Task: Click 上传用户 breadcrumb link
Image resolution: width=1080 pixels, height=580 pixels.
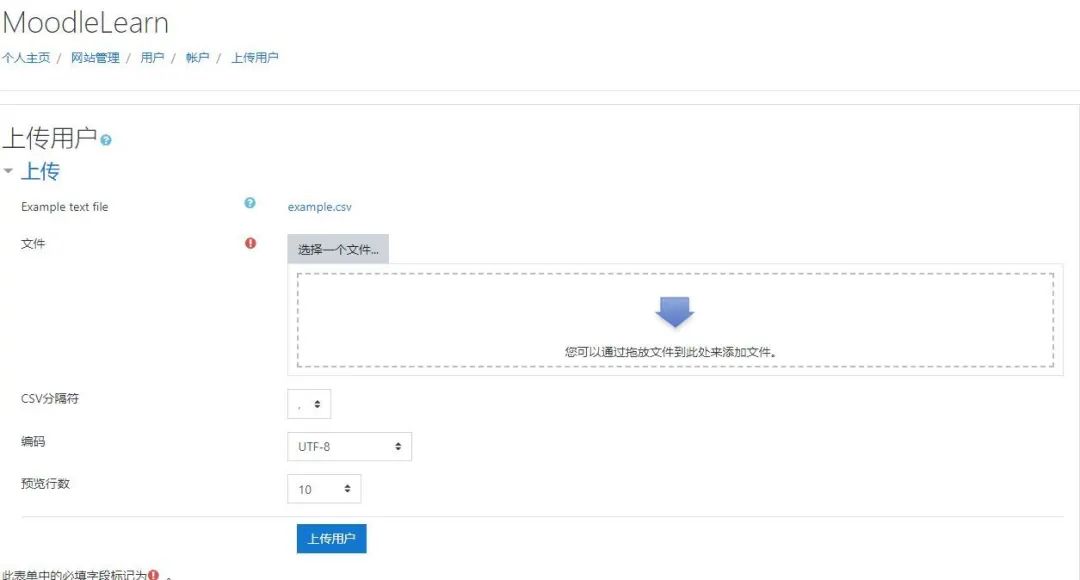Action: click(x=254, y=58)
